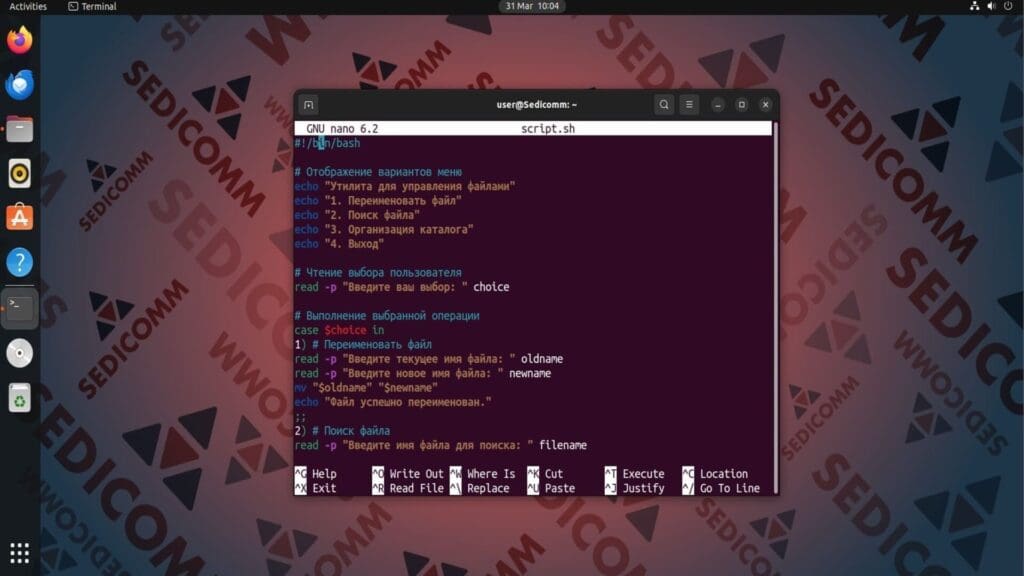Image resolution: width=1024 pixels, height=576 pixels.
Task: Open a new terminal tab with the tab icon
Action: coord(309,104)
